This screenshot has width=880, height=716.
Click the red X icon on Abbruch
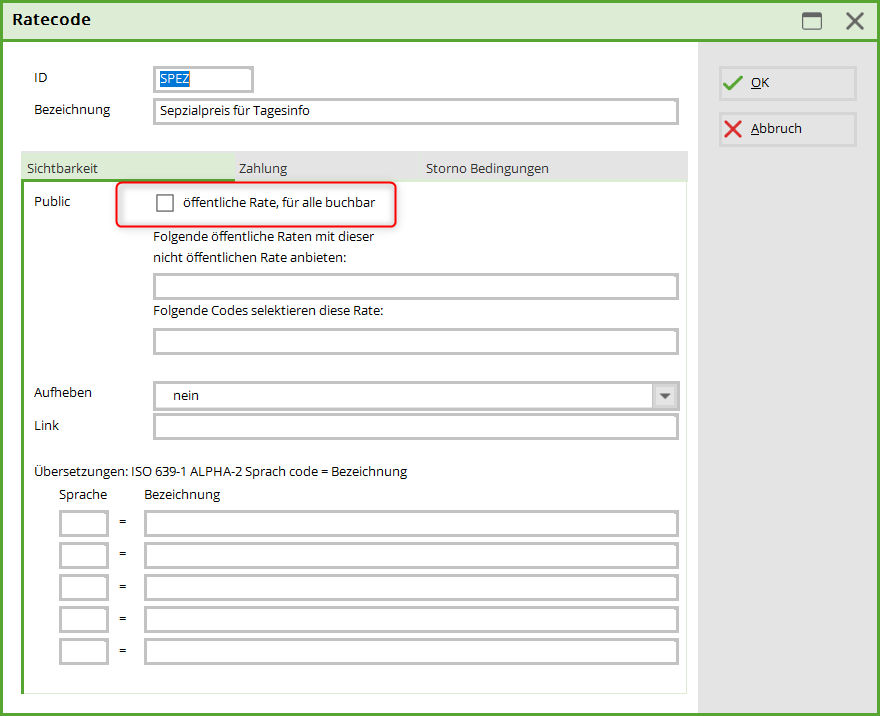pyautogui.click(x=733, y=129)
